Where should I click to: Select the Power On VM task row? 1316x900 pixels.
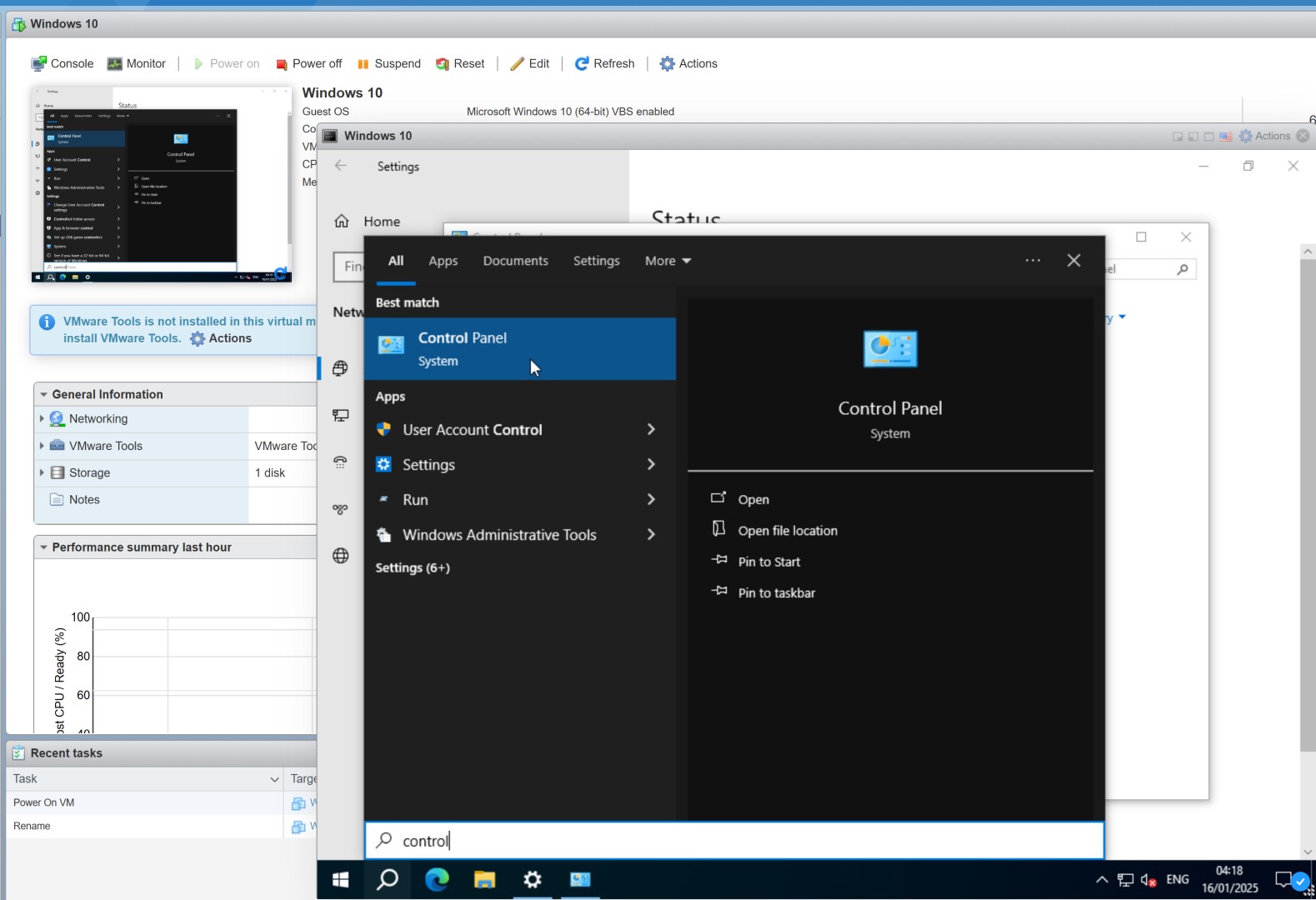coord(145,802)
